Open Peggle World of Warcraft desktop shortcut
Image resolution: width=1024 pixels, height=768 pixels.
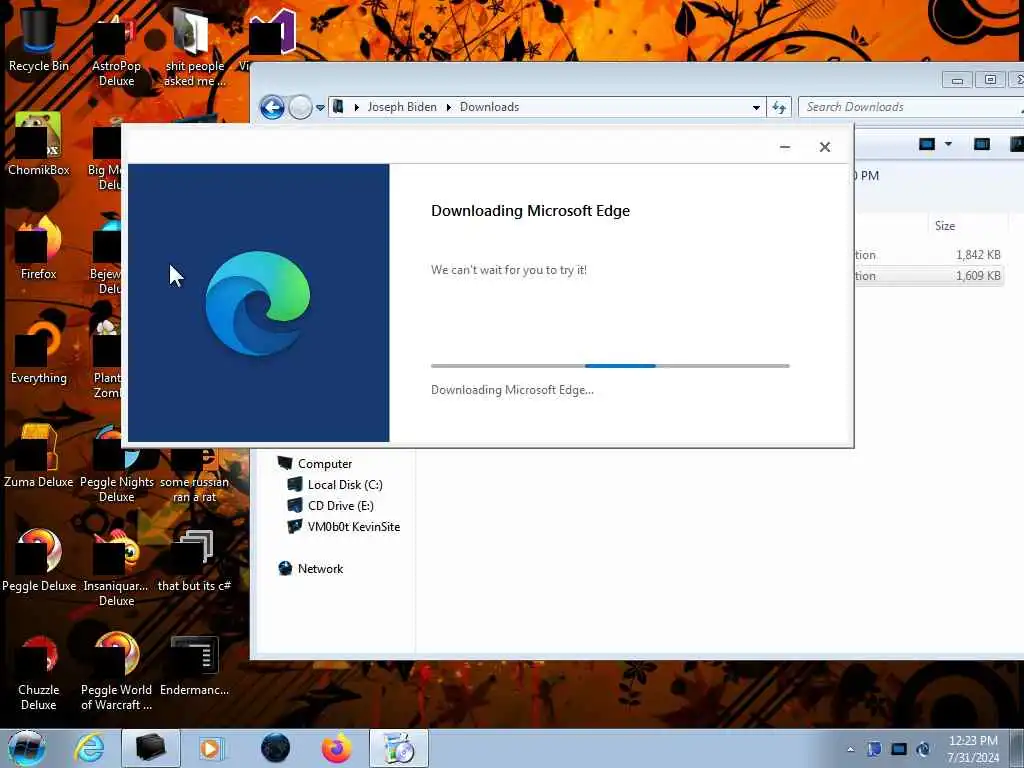(x=116, y=673)
